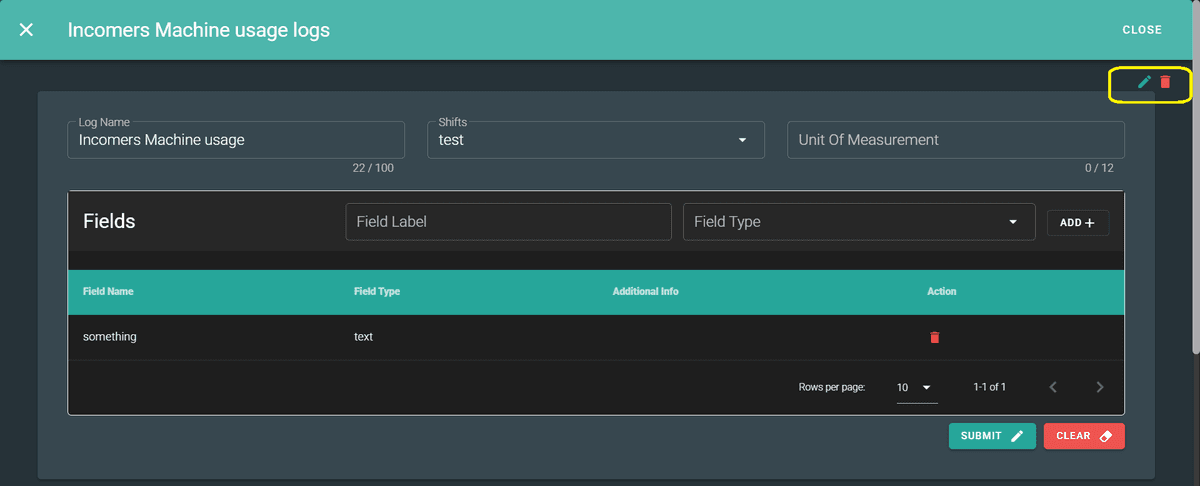Click the ADD + button
The image size is (1200, 486).
[x=1077, y=222]
